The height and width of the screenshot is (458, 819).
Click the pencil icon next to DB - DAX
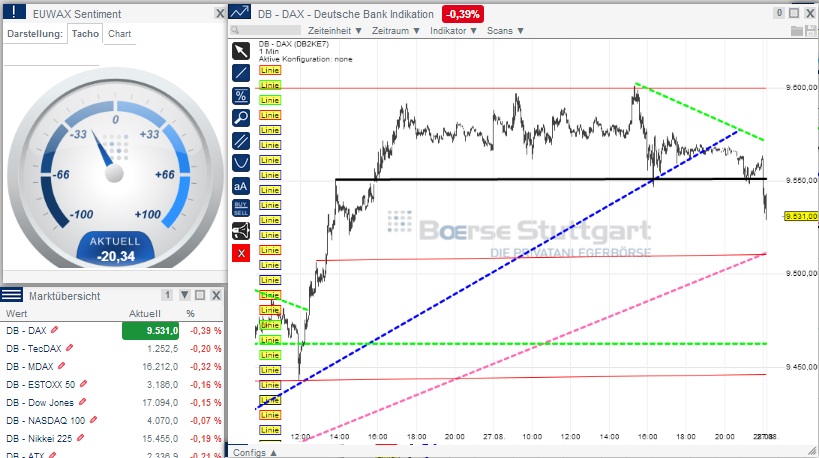coord(54,330)
